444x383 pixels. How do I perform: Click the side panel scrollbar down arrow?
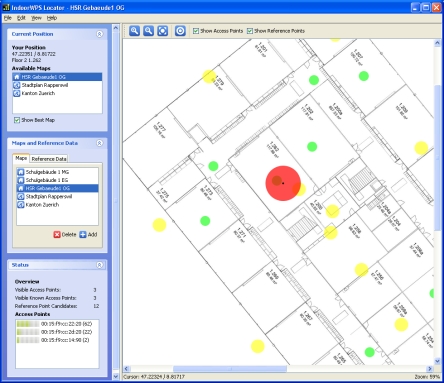(x=116, y=377)
